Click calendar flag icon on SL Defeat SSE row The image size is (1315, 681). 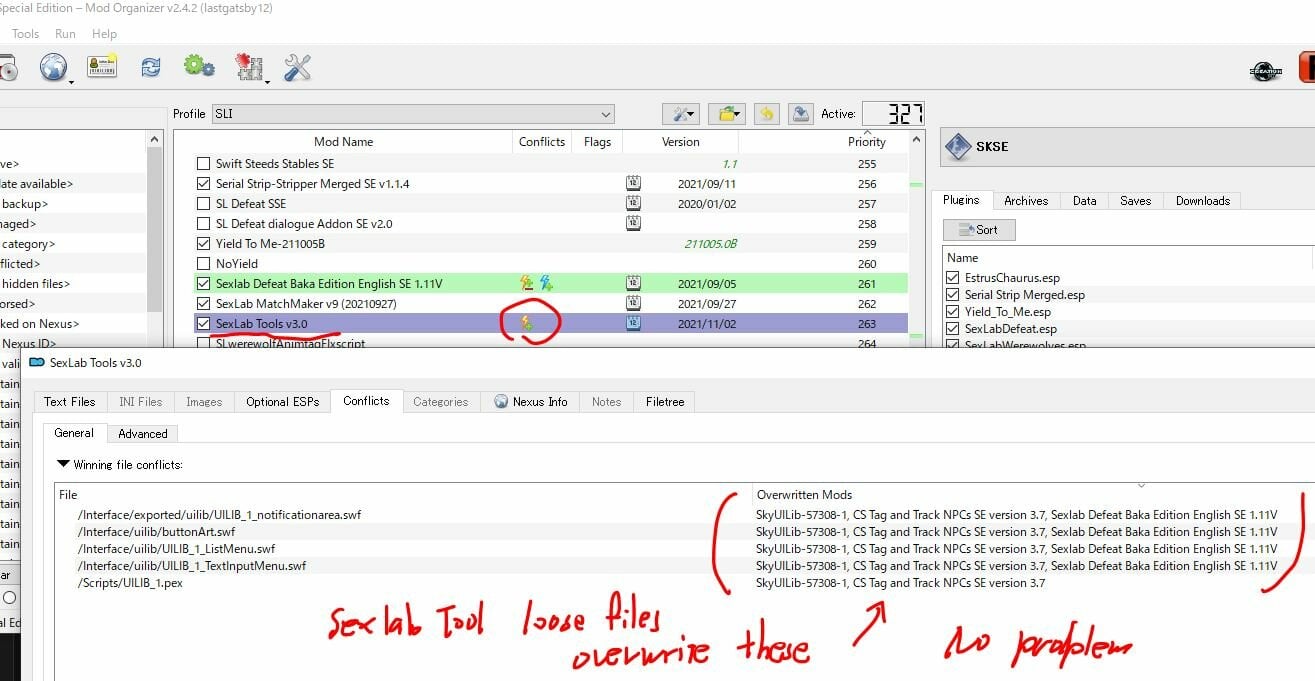(633, 203)
